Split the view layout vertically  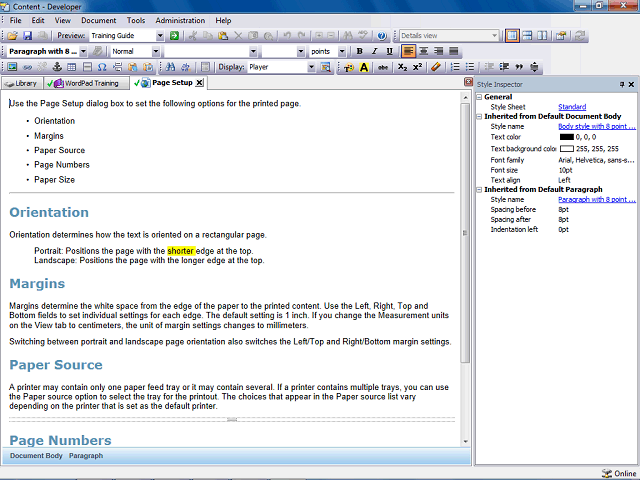click(542, 36)
